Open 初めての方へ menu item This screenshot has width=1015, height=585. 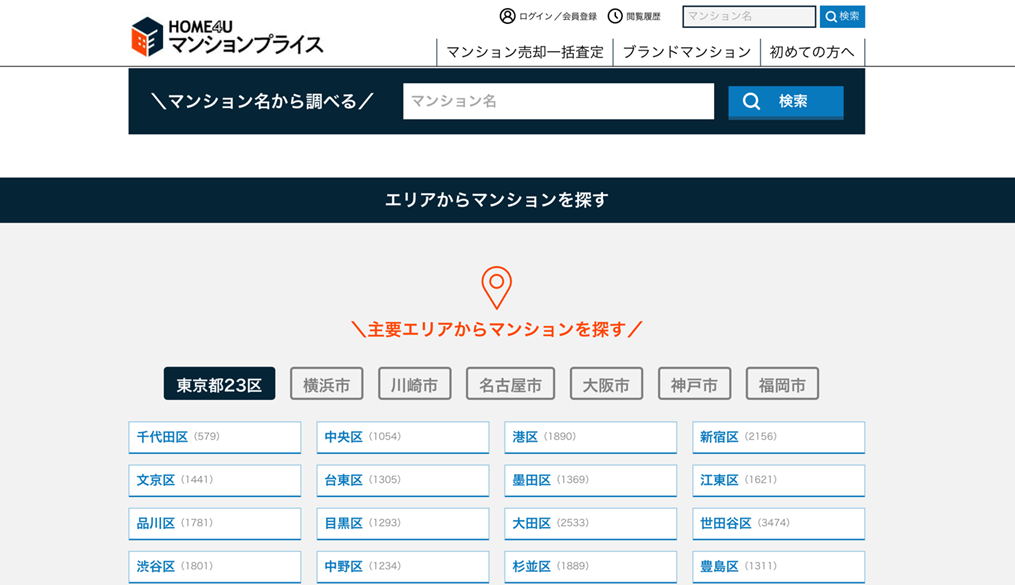coord(812,52)
